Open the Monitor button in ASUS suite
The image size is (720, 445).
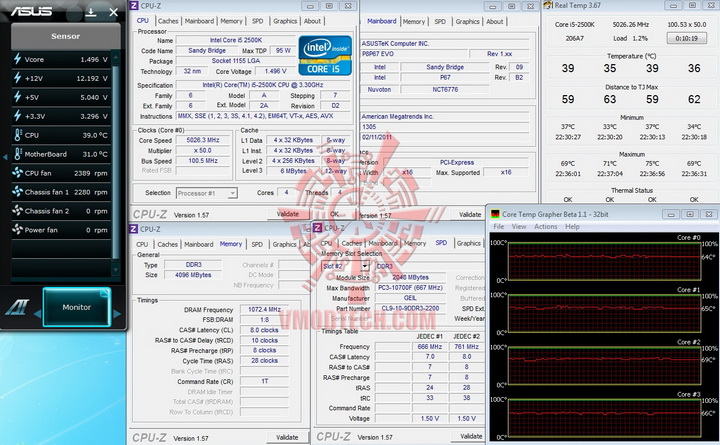tap(77, 307)
